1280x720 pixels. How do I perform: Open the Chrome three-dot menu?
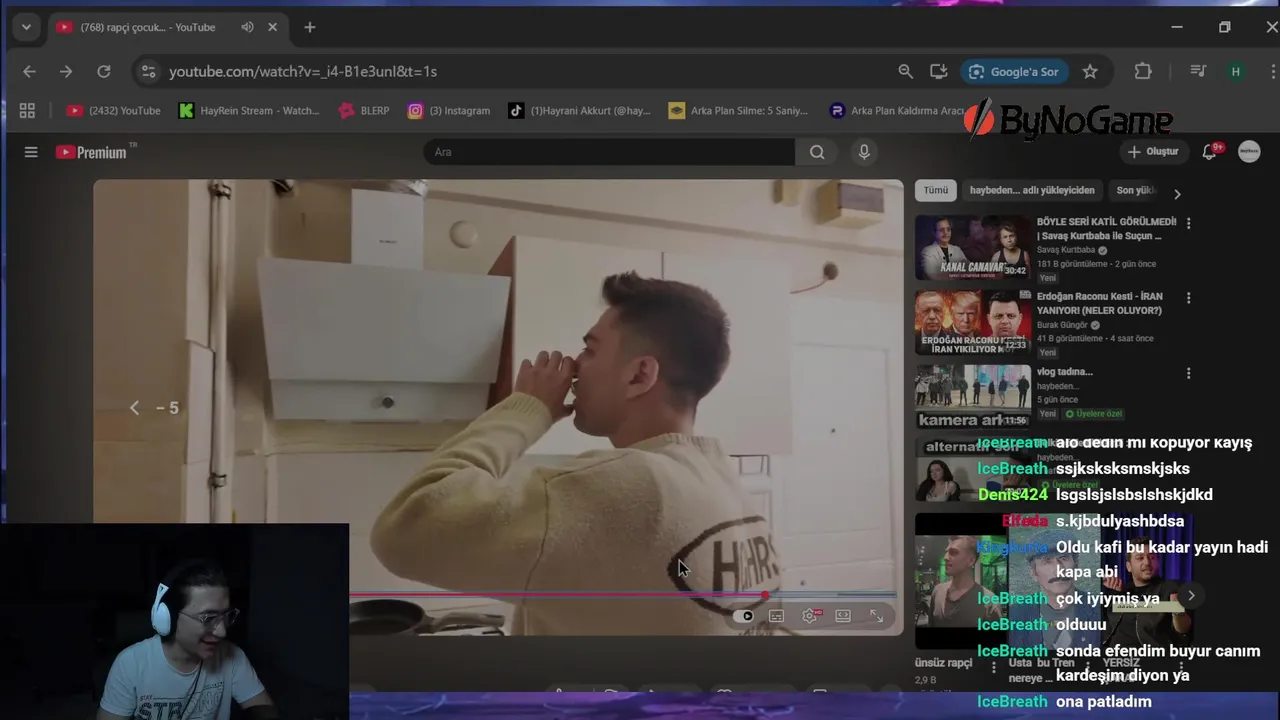[1273, 71]
